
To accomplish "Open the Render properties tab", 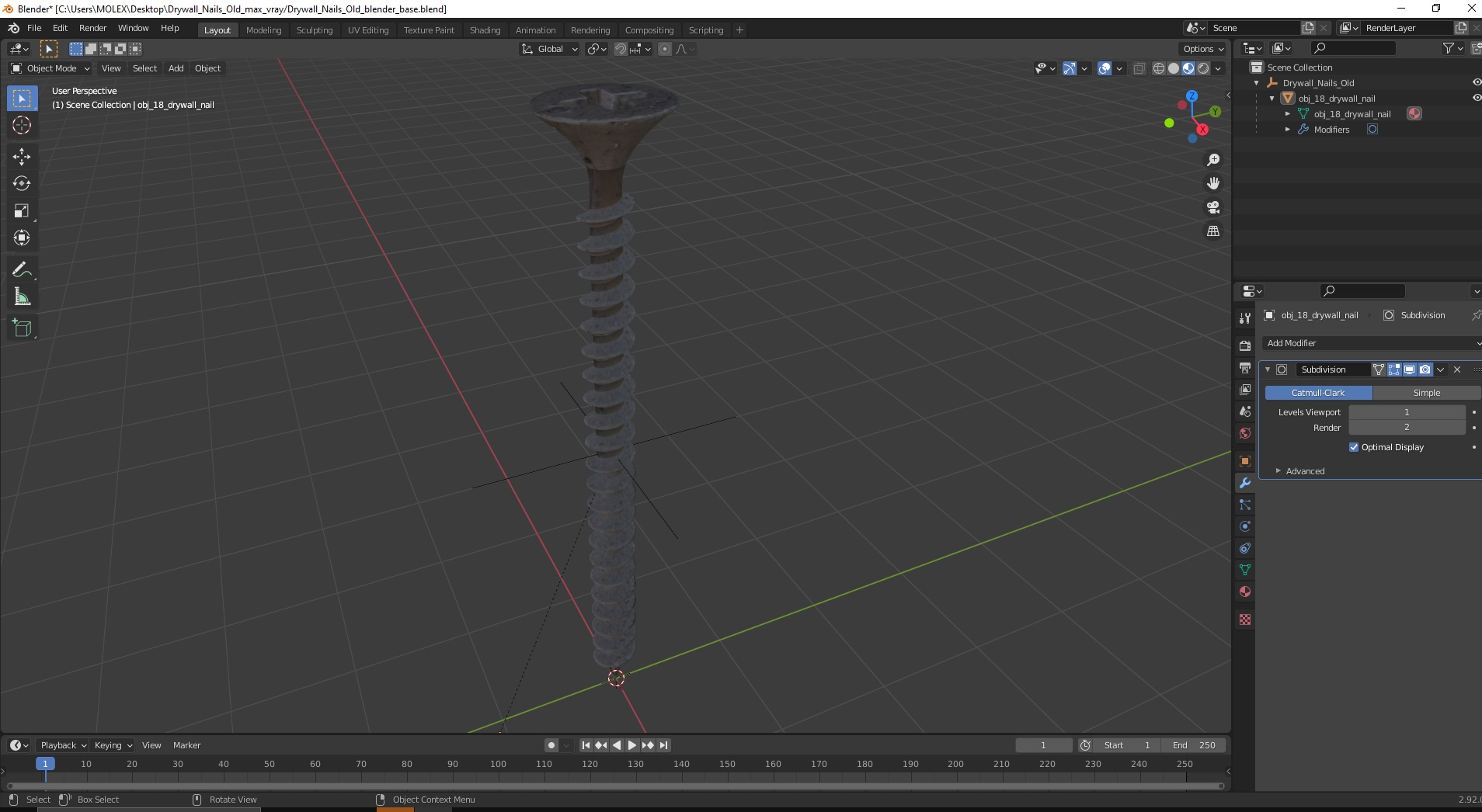I will (1245, 345).
